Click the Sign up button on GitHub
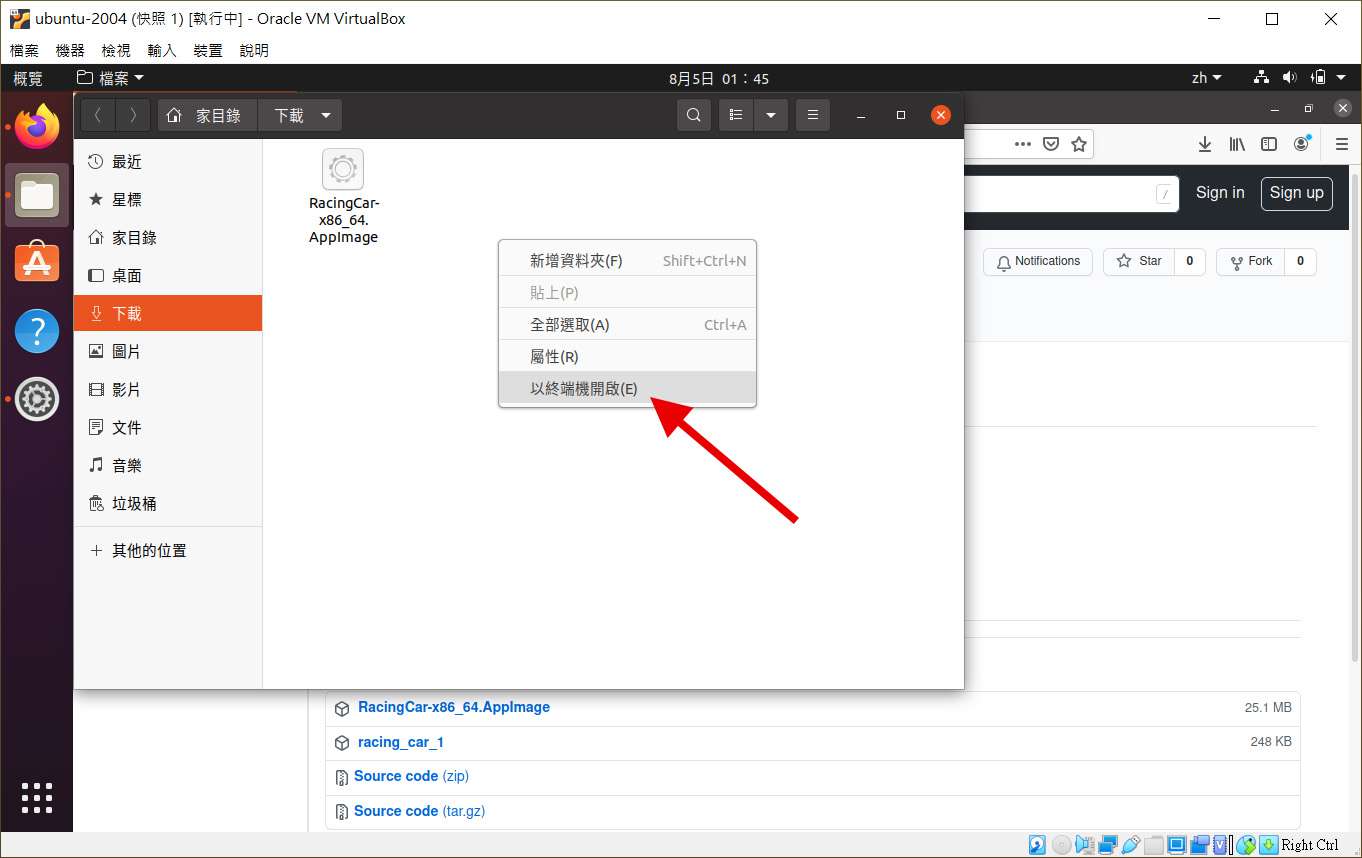 [1296, 193]
